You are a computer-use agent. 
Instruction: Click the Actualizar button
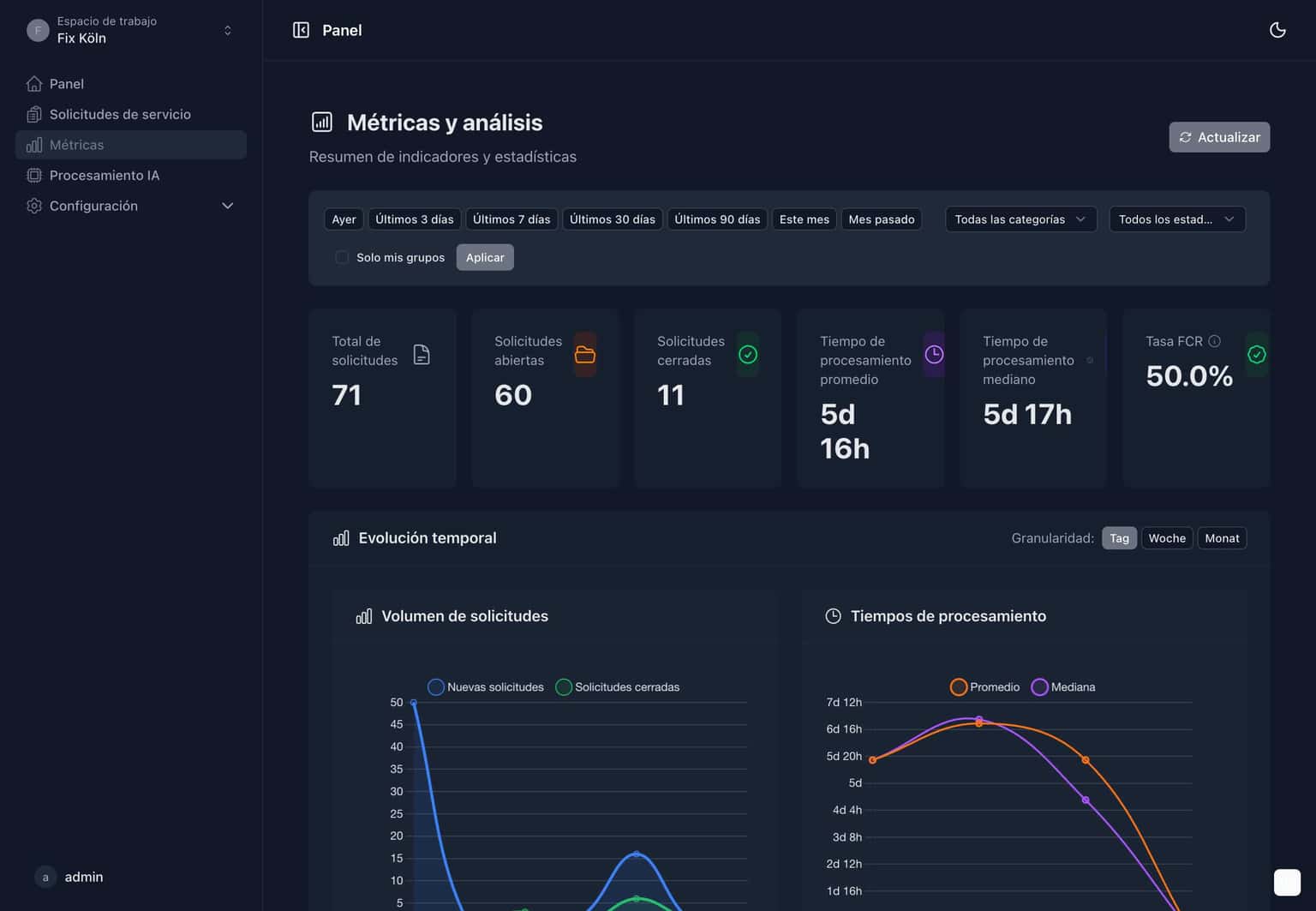[1219, 137]
